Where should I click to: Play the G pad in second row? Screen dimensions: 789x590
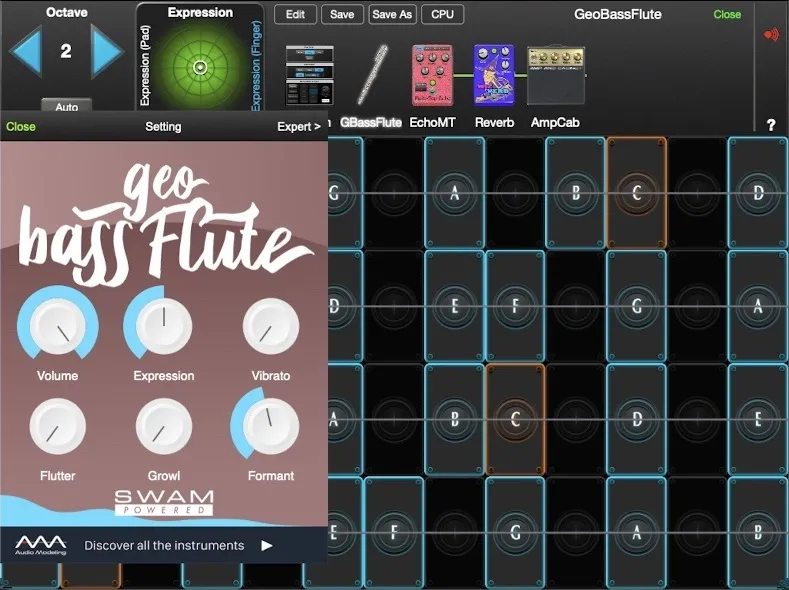click(637, 306)
